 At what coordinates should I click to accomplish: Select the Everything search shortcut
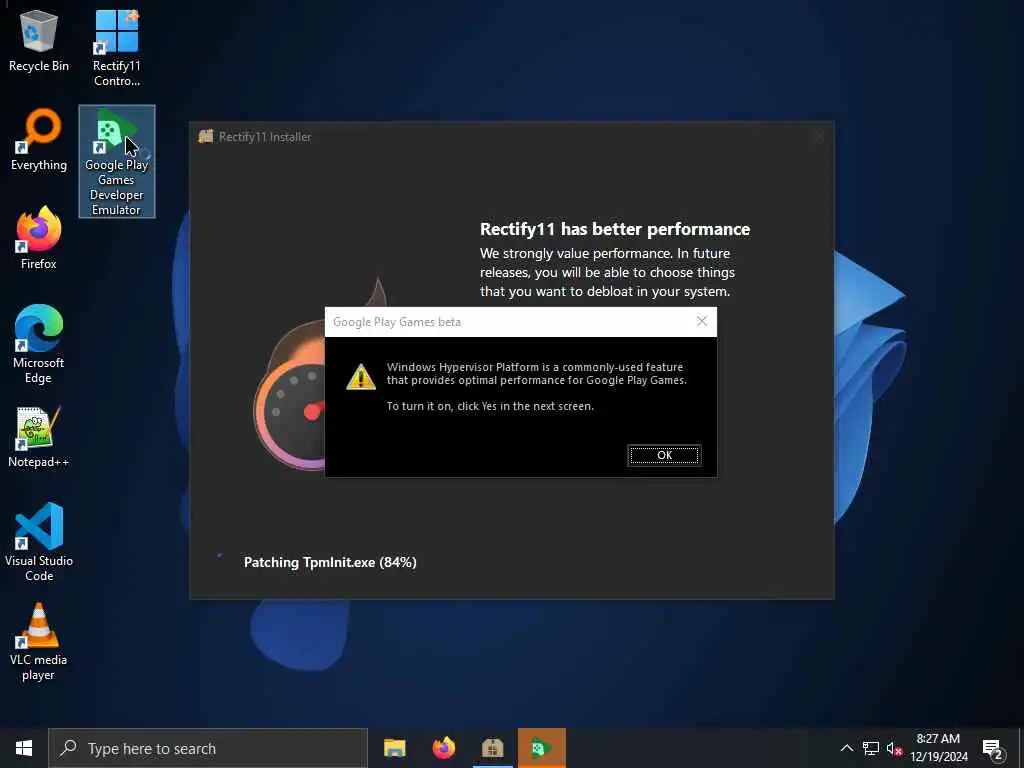(x=39, y=140)
